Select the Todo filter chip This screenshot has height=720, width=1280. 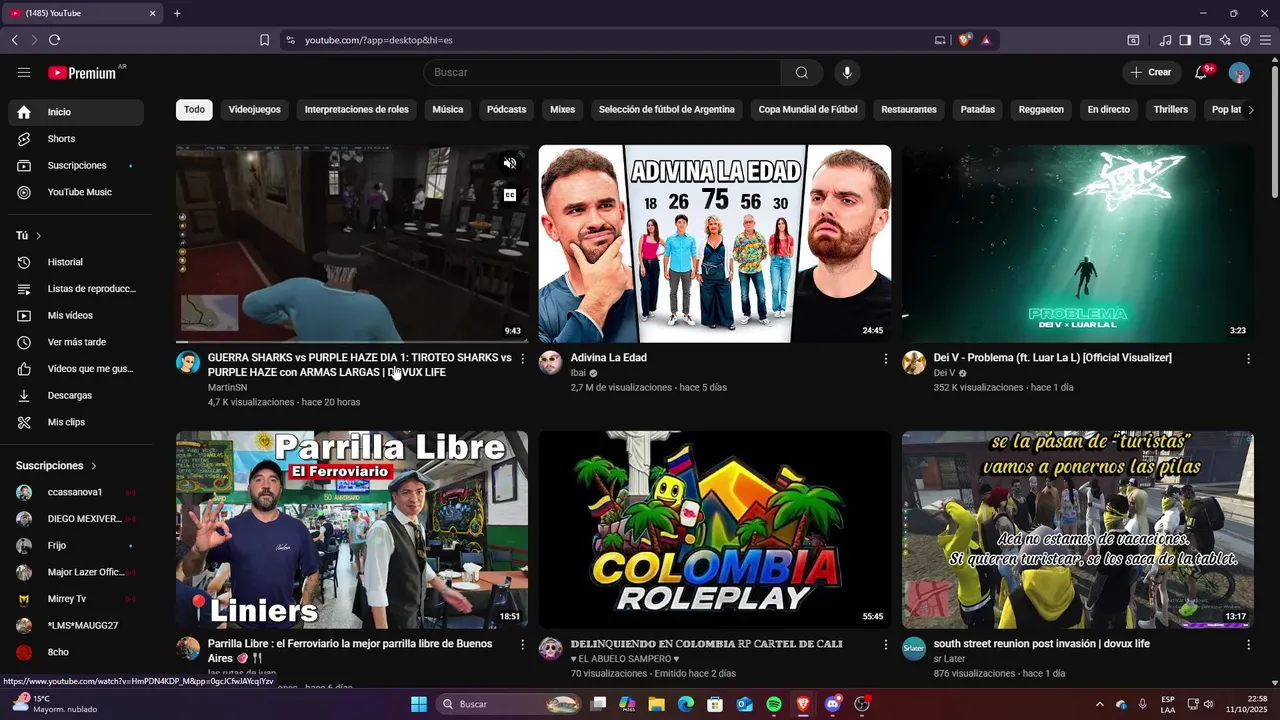tap(194, 109)
